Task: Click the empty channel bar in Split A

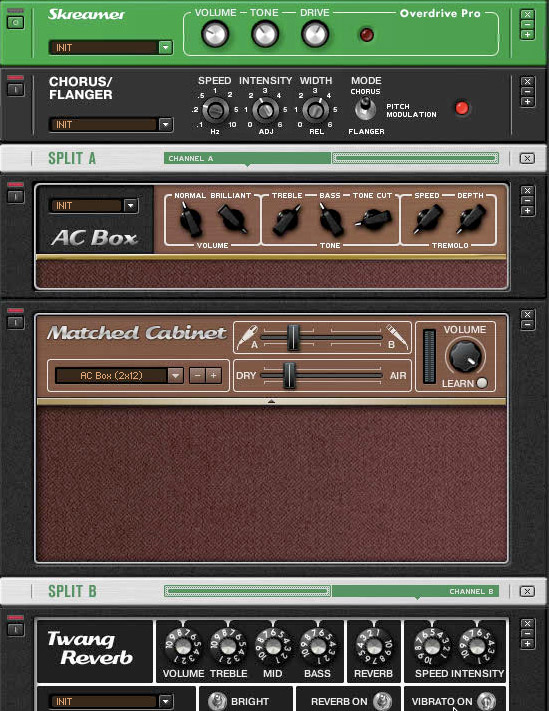Action: coord(415,158)
